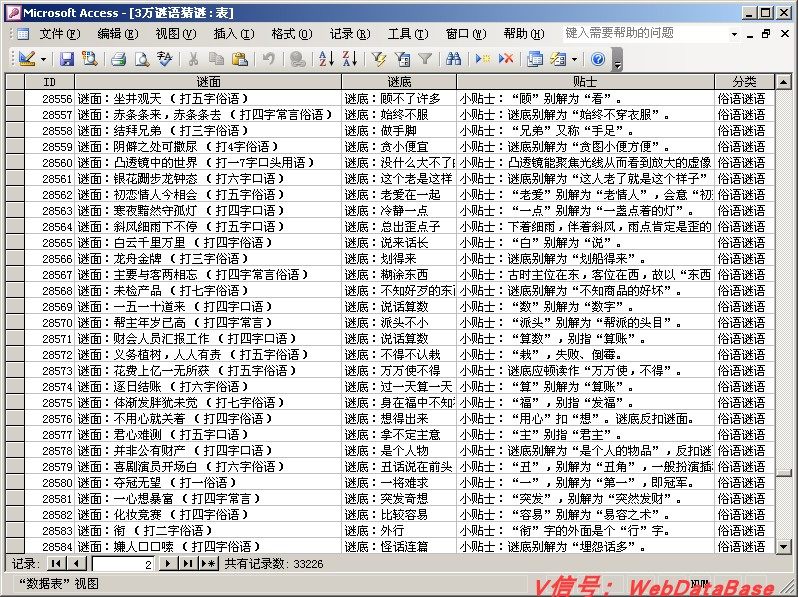Click cell 谜底：顾不了许多
The height and width of the screenshot is (597, 798).
[400, 98]
